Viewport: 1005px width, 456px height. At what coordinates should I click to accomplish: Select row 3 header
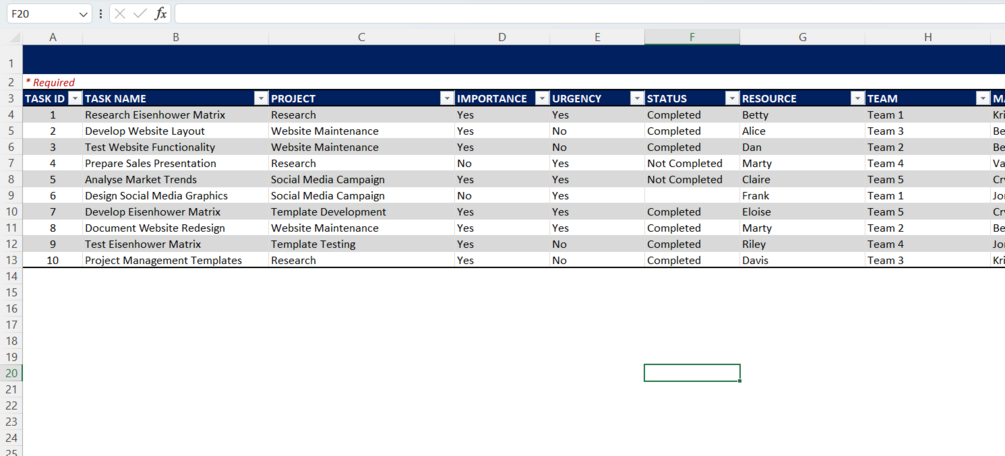click(12, 99)
